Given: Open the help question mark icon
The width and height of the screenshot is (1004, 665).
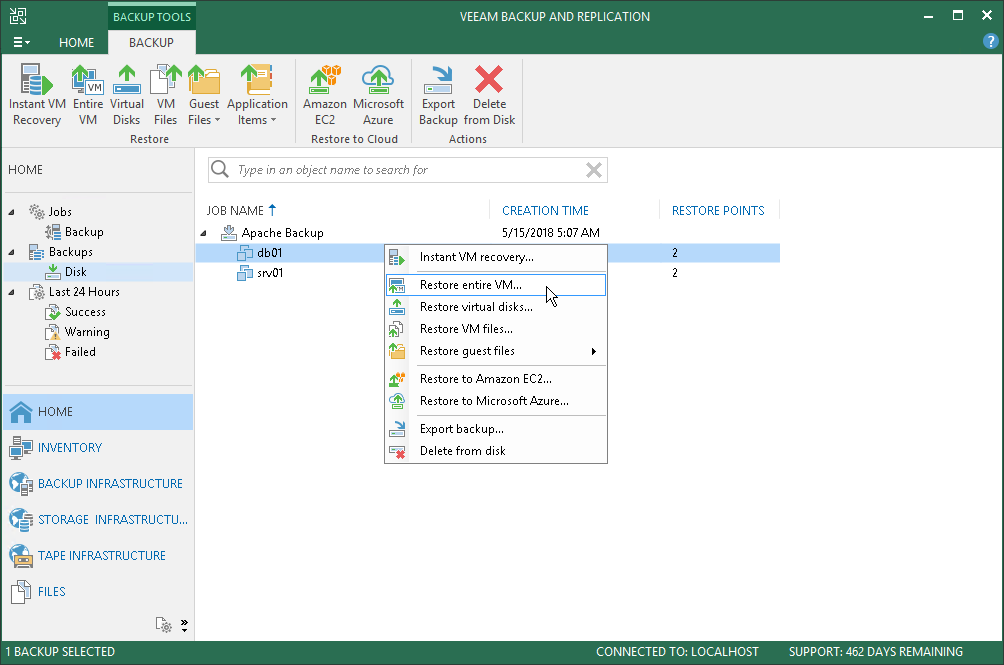Looking at the screenshot, I should 990,42.
